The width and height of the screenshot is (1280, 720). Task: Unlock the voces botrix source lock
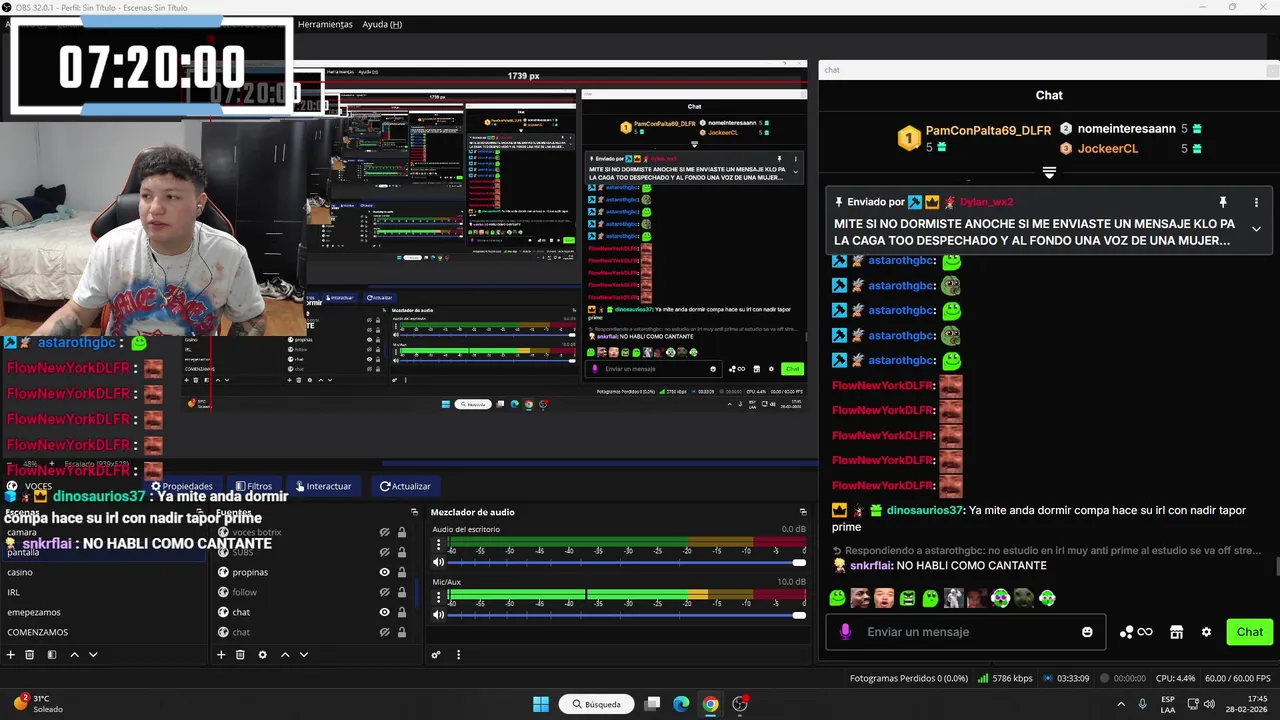click(402, 532)
